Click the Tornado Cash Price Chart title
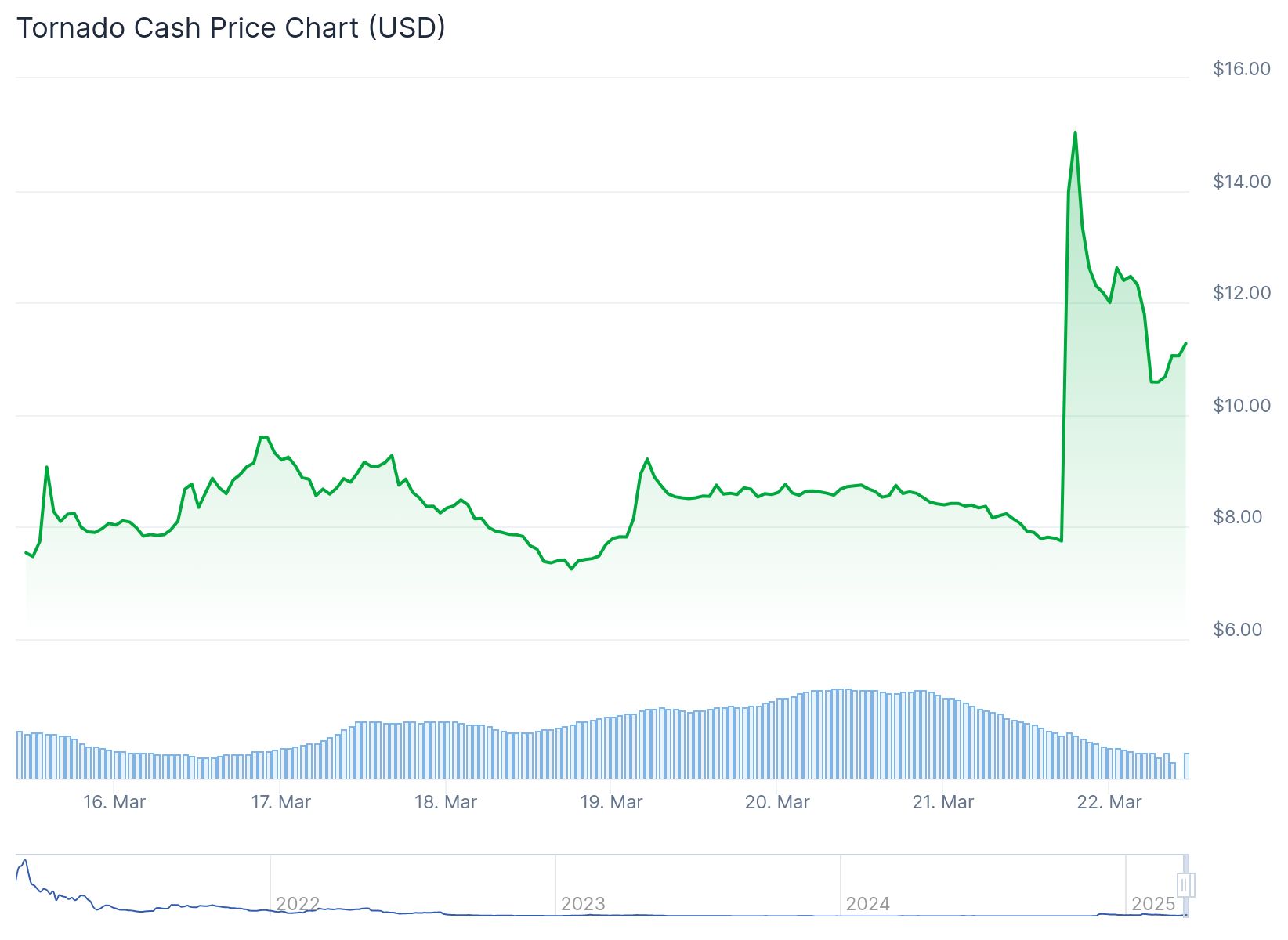Screen dimensions: 1288x940 (231, 28)
